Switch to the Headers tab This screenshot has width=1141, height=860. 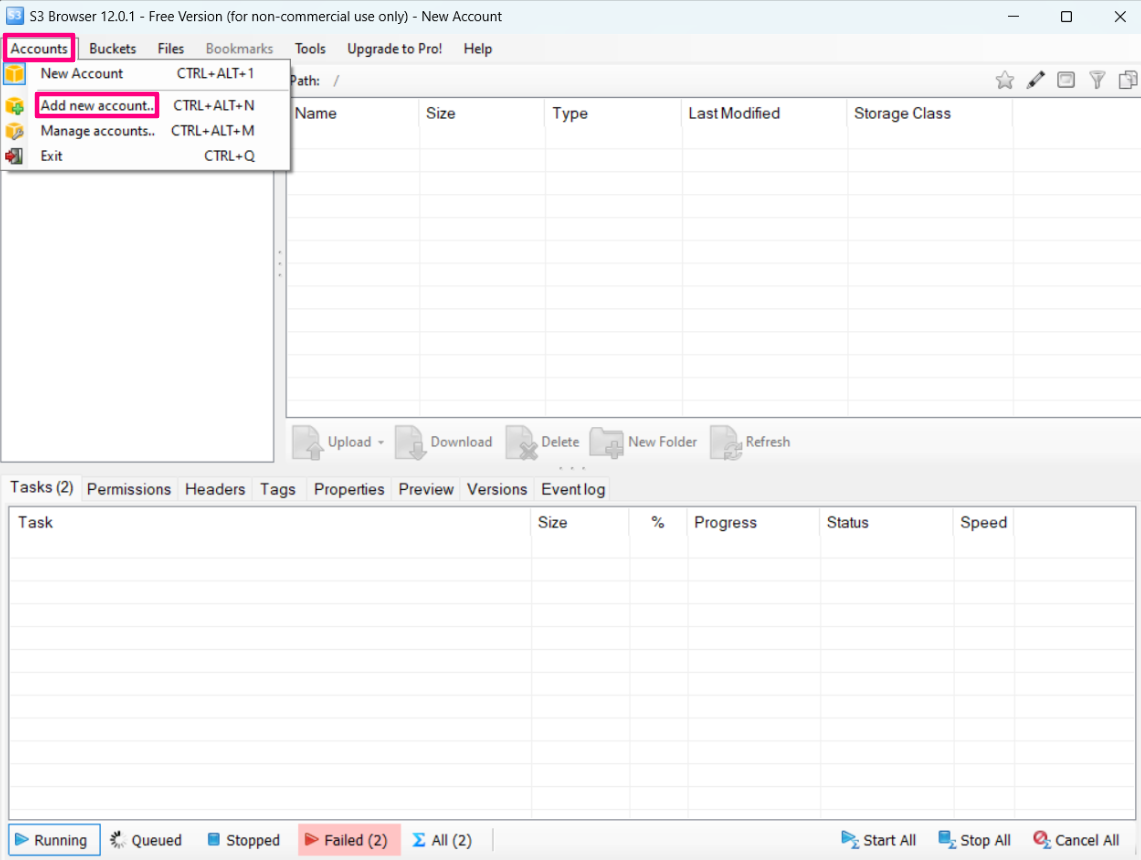pyautogui.click(x=215, y=489)
